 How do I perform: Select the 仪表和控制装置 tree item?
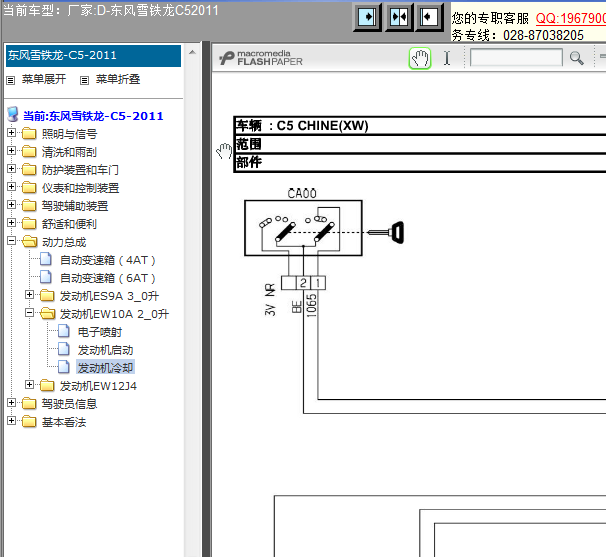(80, 188)
